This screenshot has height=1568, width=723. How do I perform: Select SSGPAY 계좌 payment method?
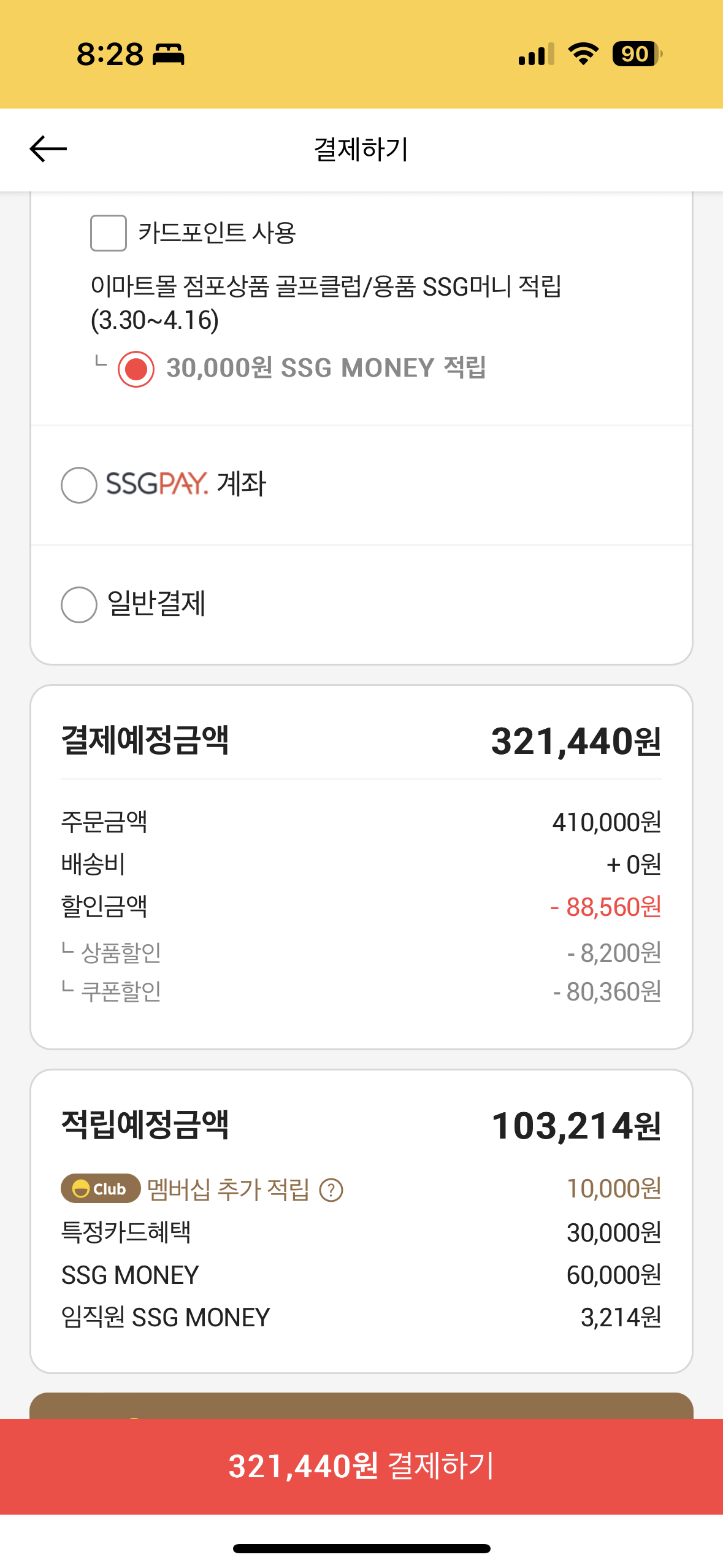79,485
